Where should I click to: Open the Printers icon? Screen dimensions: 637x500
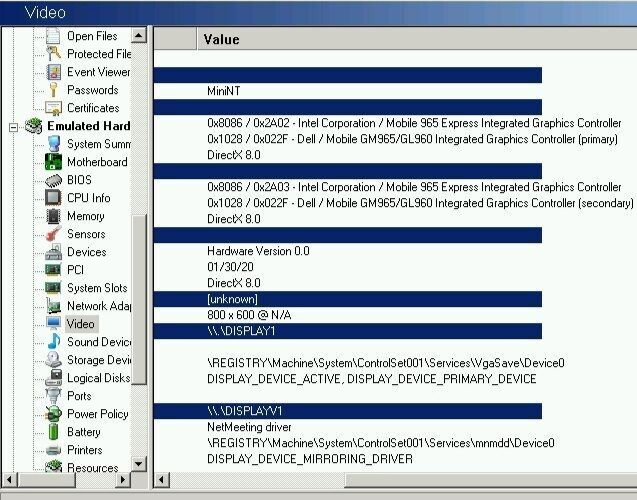click(x=53, y=450)
